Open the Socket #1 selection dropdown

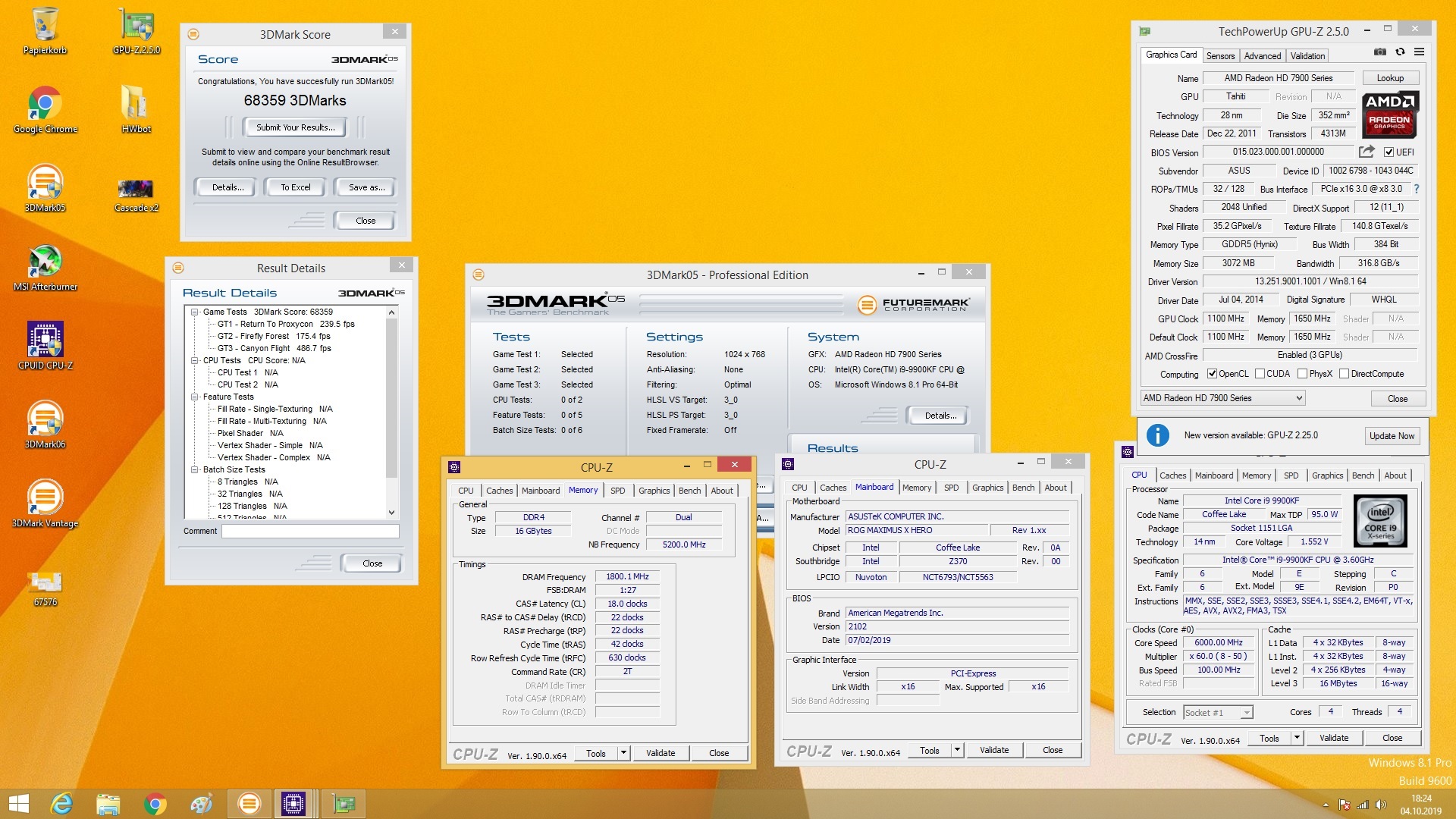pyautogui.click(x=1218, y=712)
